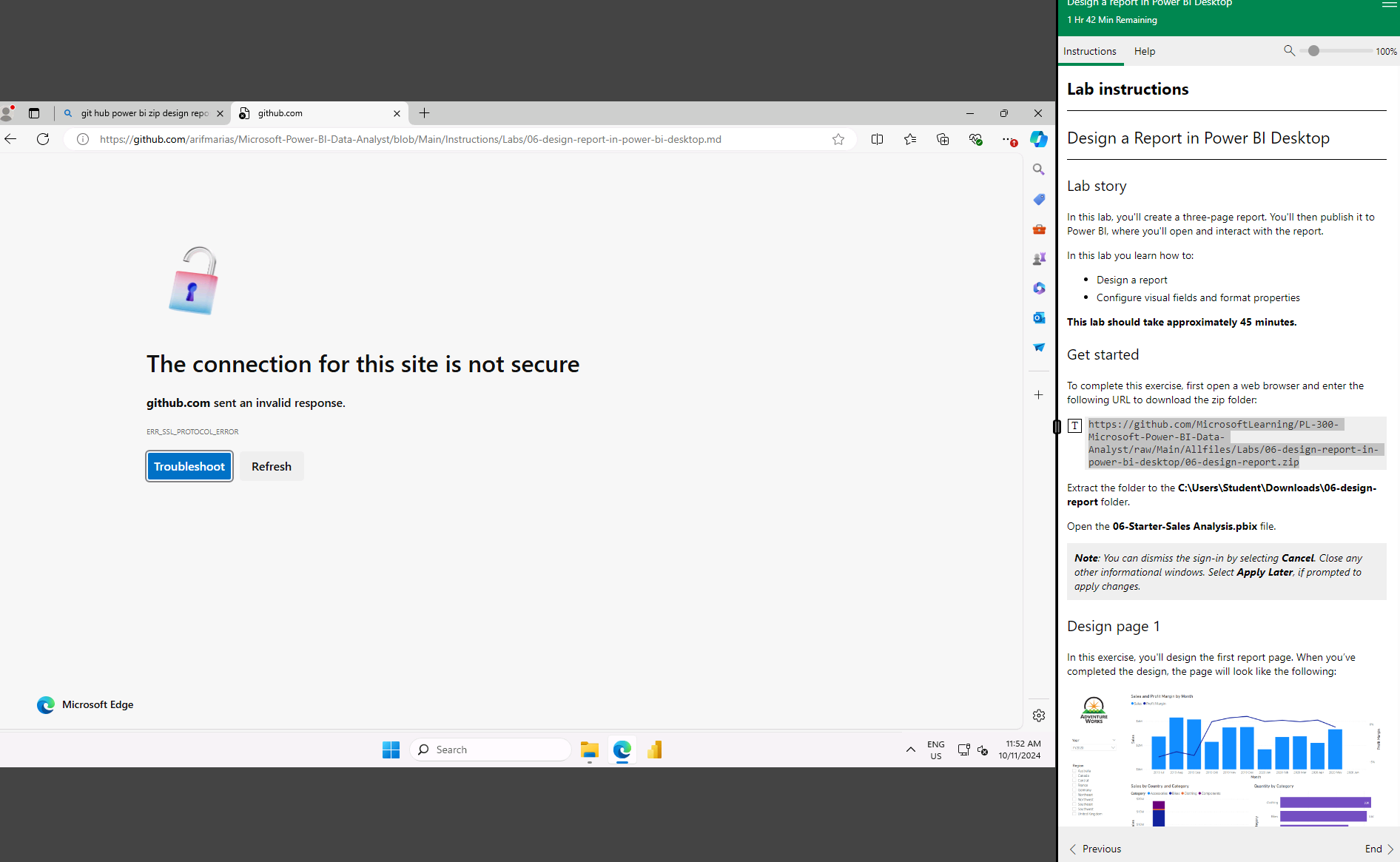This screenshot has height=862, width=1400.
Task: Open muted volume tray icon
Action: tap(983, 750)
